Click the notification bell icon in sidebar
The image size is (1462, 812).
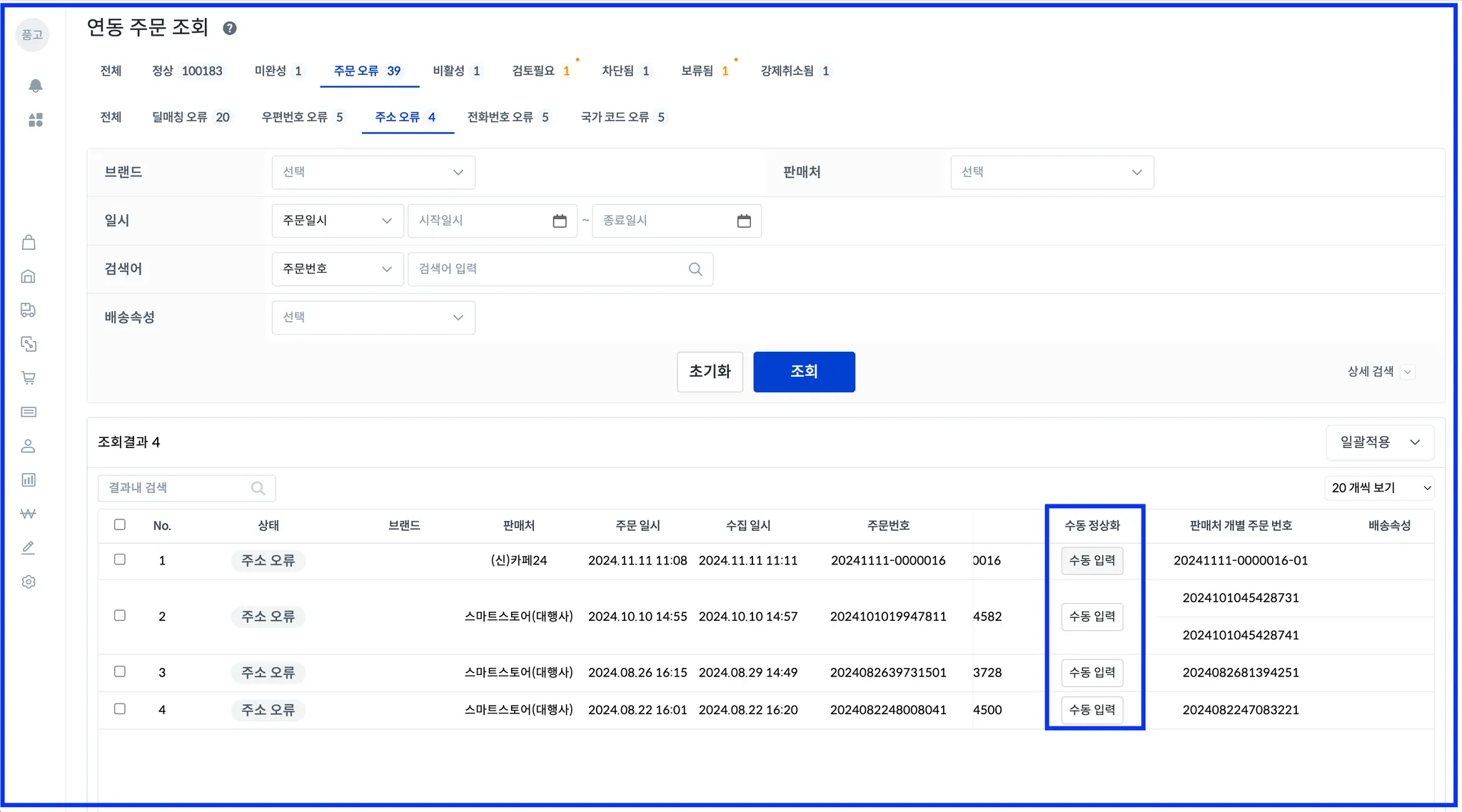pyautogui.click(x=35, y=86)
